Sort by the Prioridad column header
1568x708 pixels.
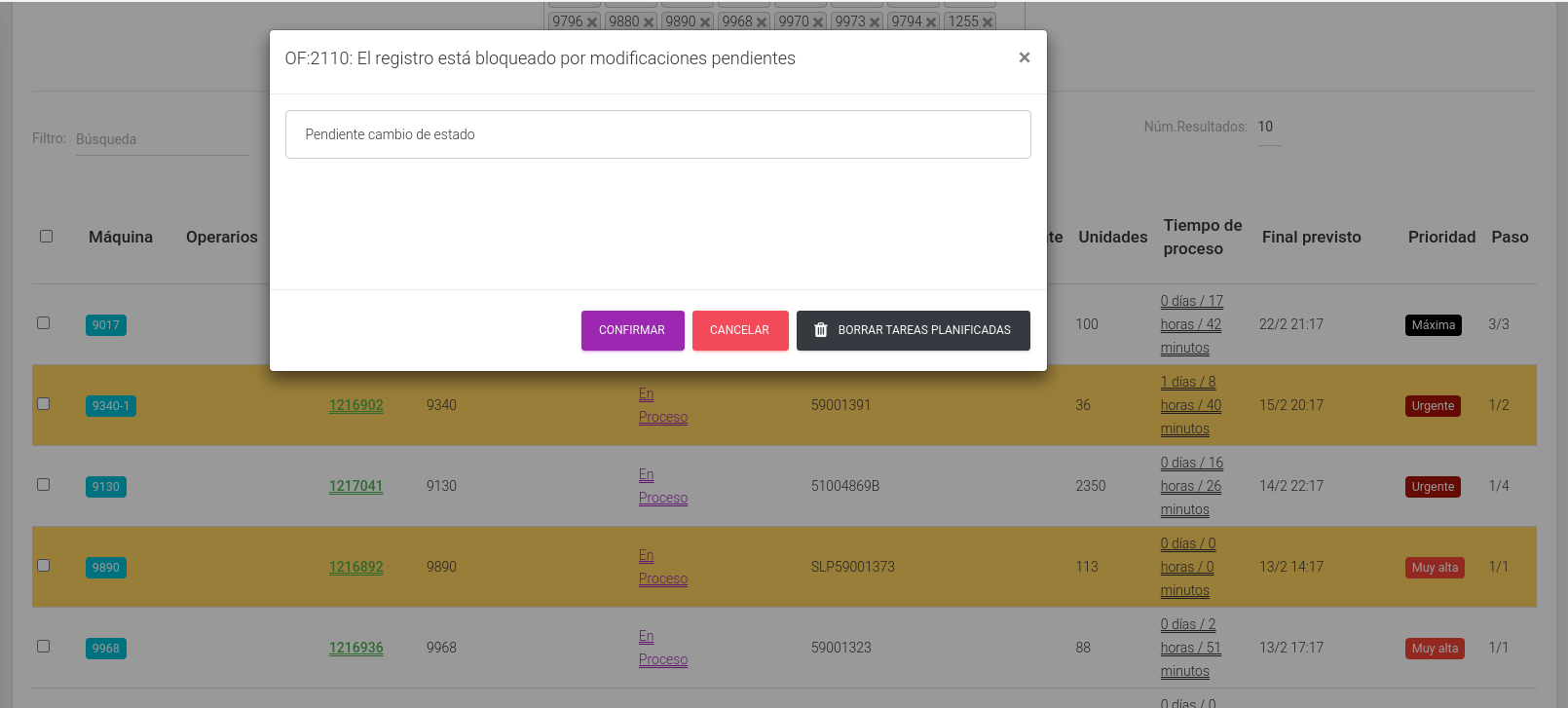[x=1442, y=237]
